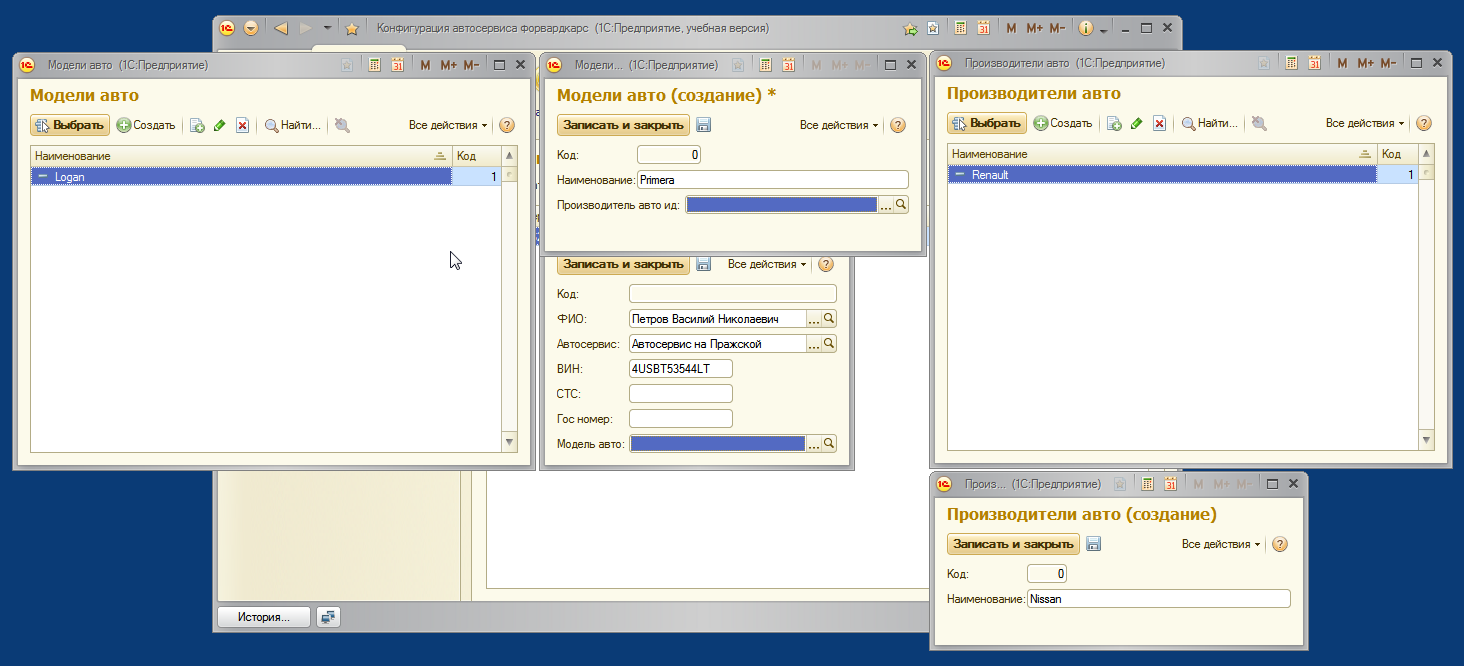1464x666 pixels.
Task: Click M- in Модели авто list title bar
Action: 471,65
